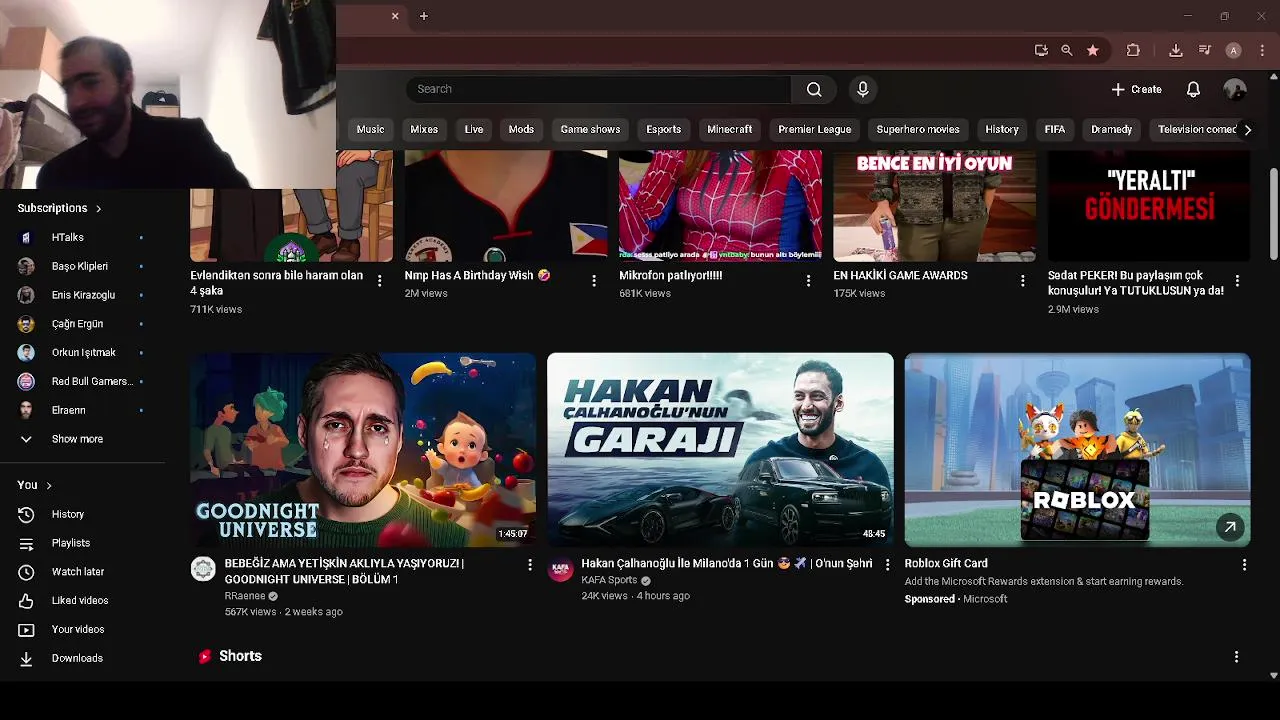Image resolution: width=1280 pixels, height=720 pixels.
Task: Open account avatar menu on YouTube
Action: click(1235, 89)
